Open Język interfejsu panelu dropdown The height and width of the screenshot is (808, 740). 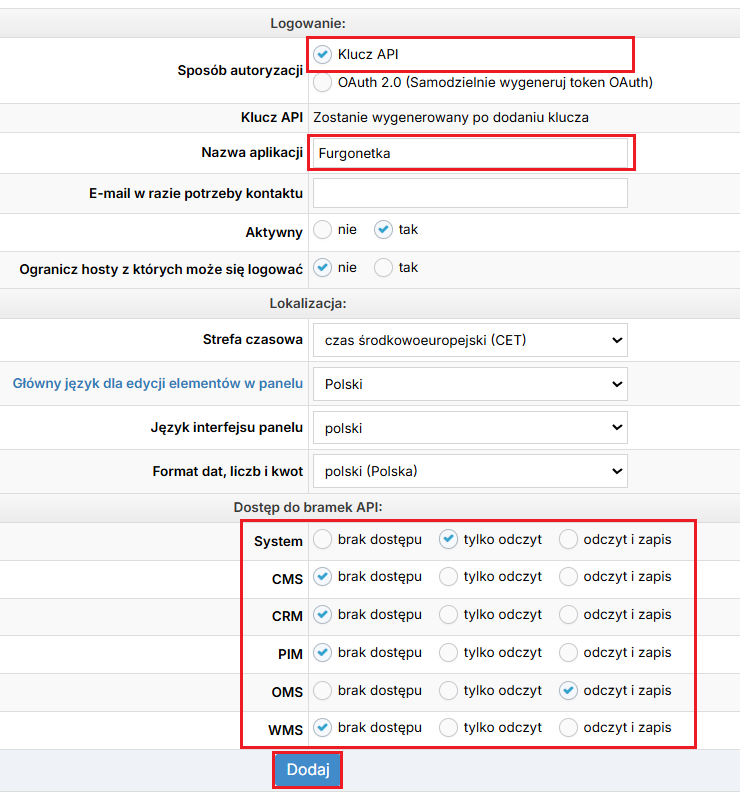click(470, 428)
